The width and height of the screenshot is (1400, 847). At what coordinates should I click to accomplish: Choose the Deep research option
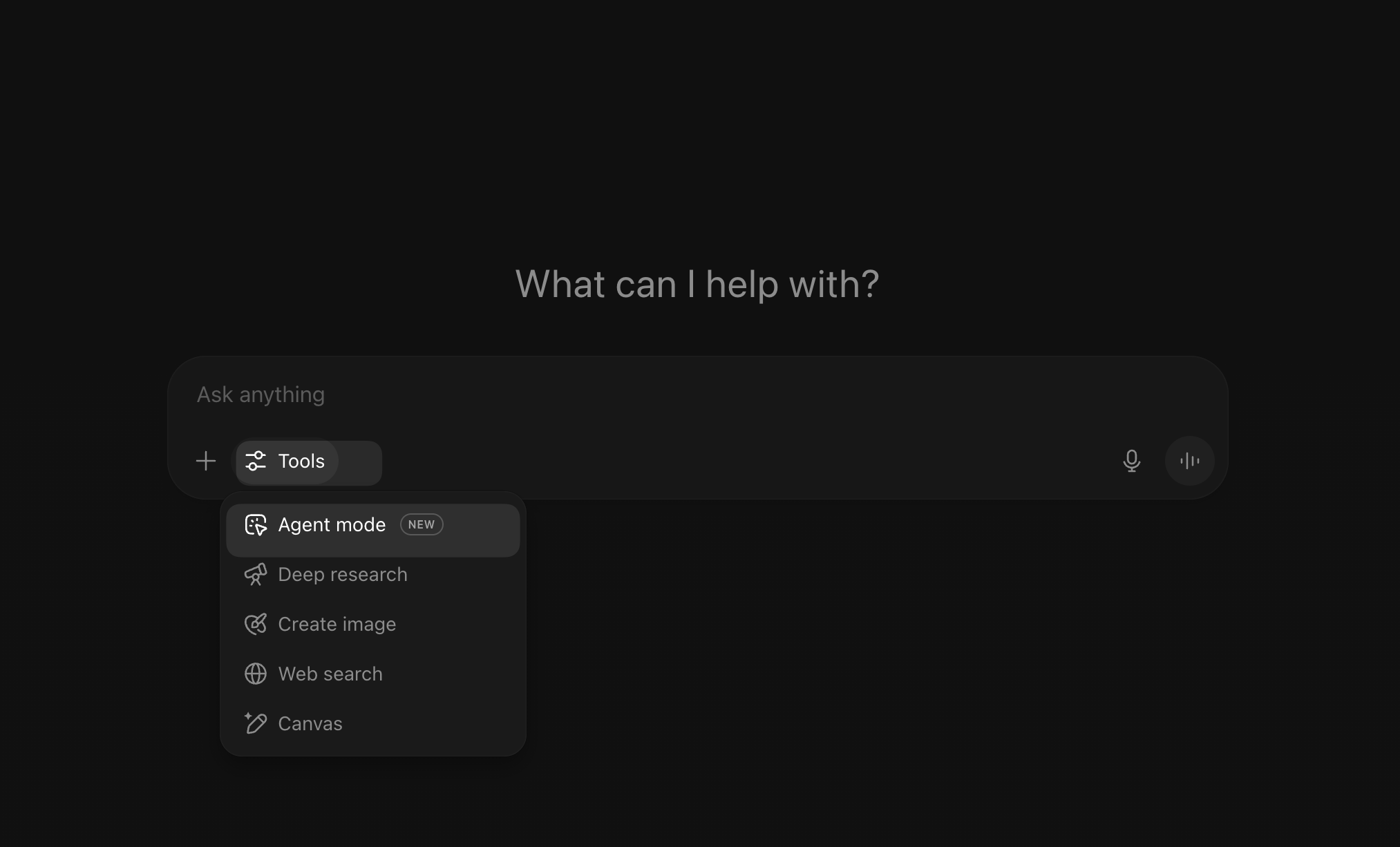coord(343,575)
